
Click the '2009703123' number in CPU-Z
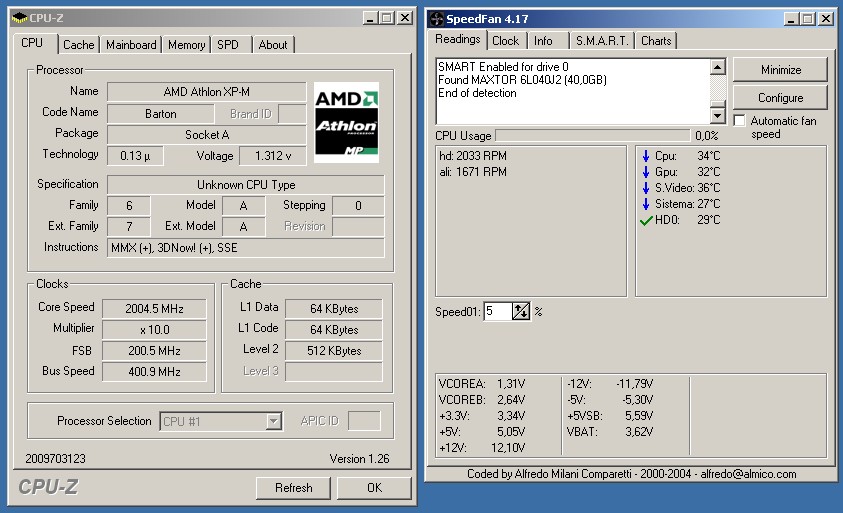pos(55,459)
